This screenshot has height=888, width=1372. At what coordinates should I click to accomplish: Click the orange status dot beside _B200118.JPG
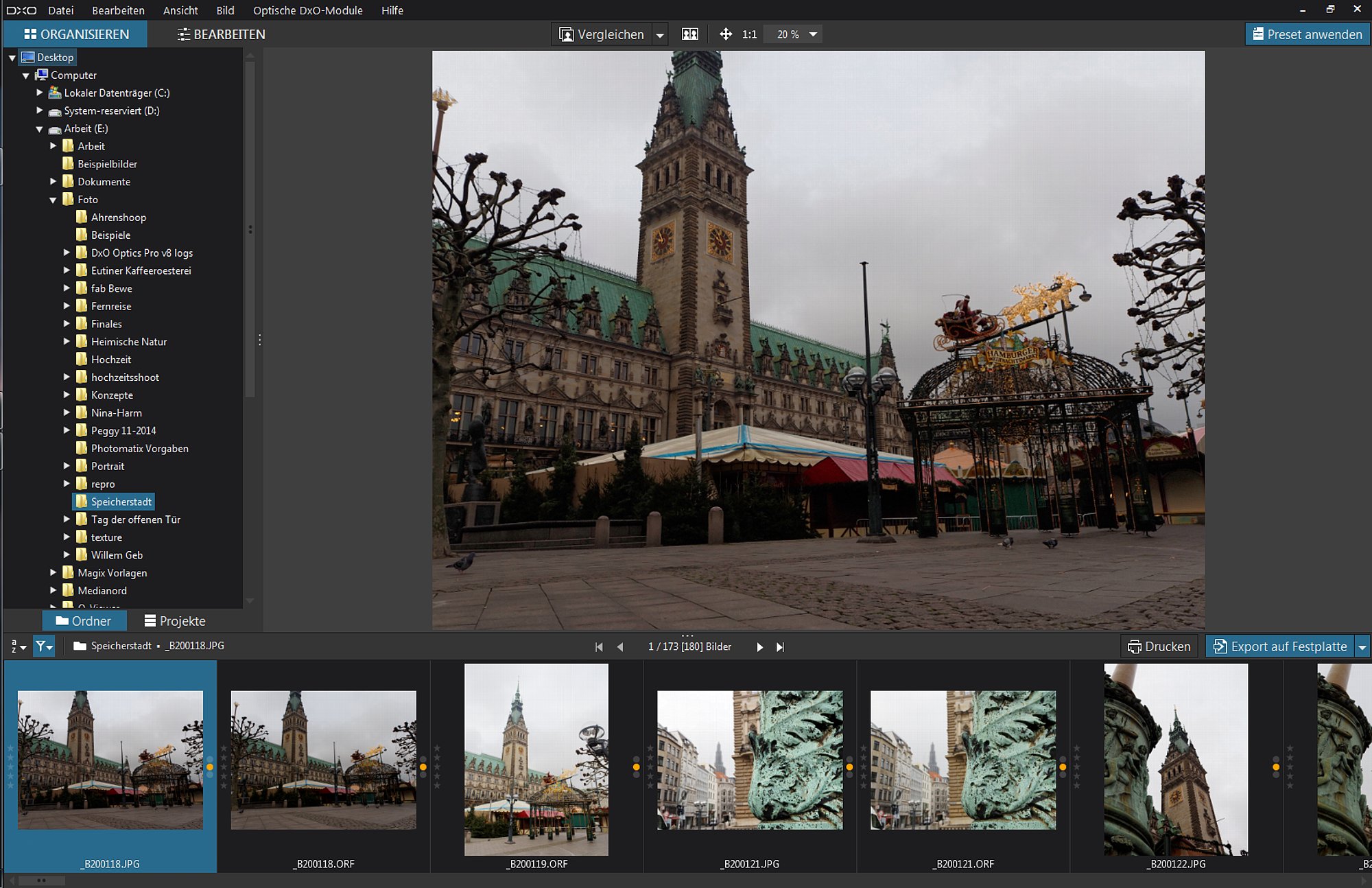[x=210, y=767]
